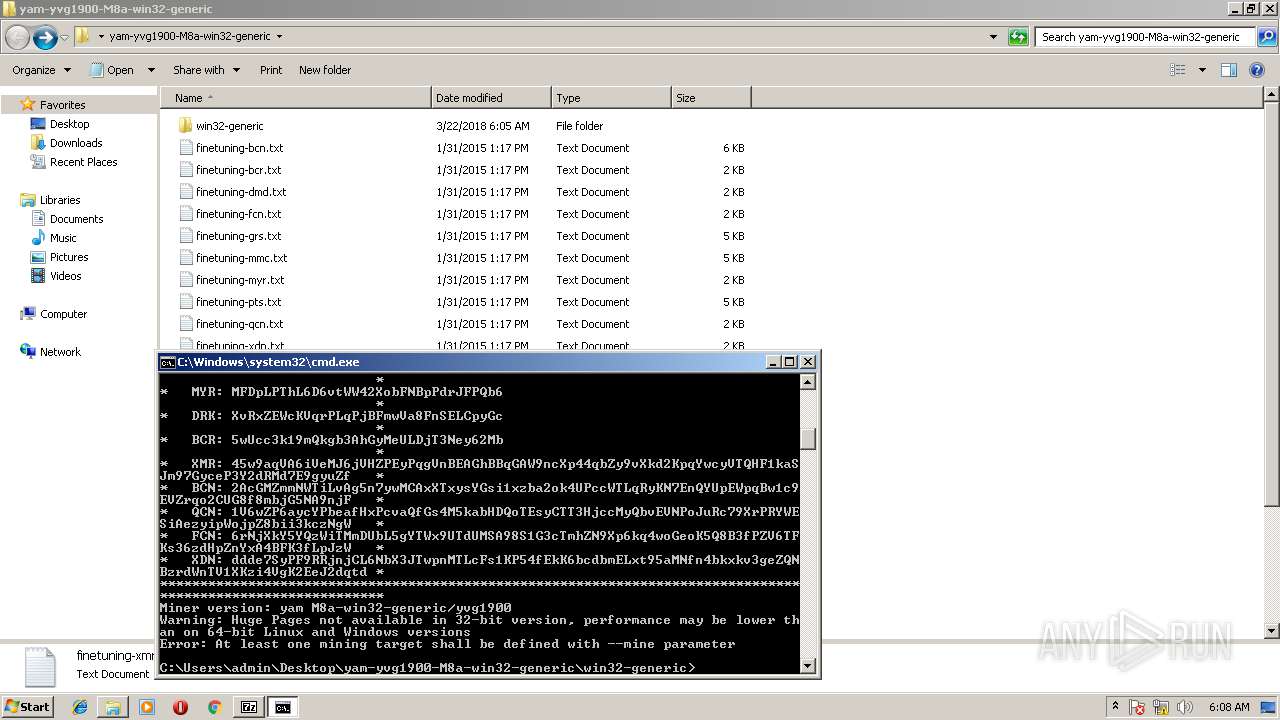The image size is (1280, 720).
Task: Click cmd window scroll down arrow
Action: (x=808, y=664)
